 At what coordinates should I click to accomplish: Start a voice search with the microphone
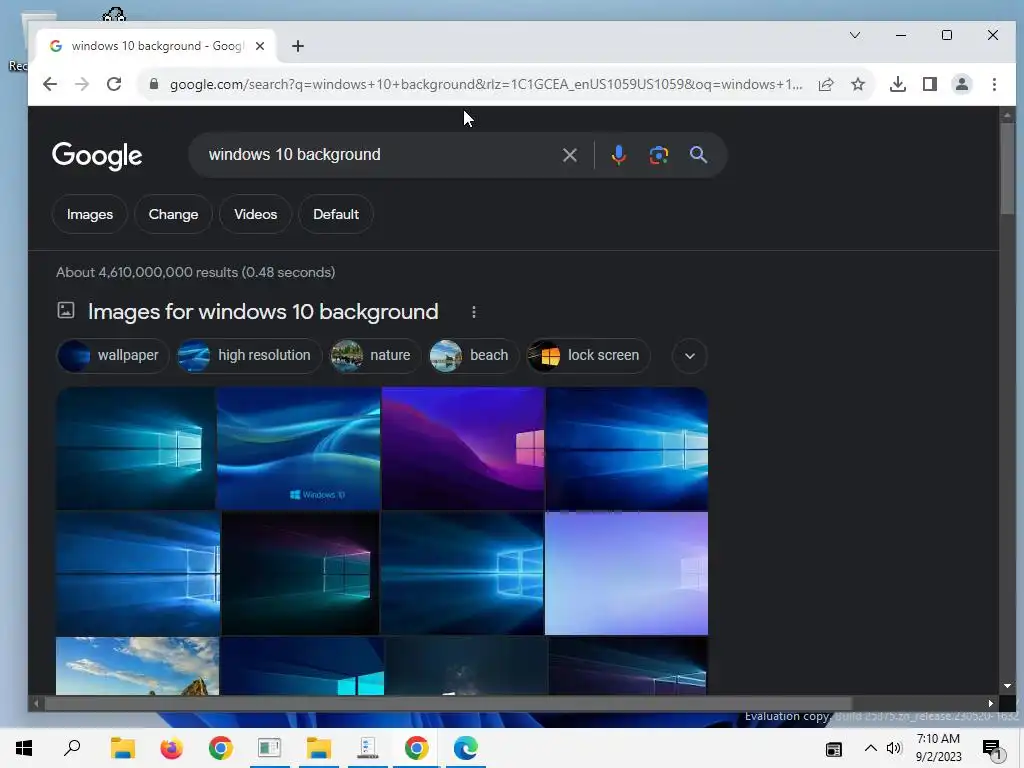point(618,155)
